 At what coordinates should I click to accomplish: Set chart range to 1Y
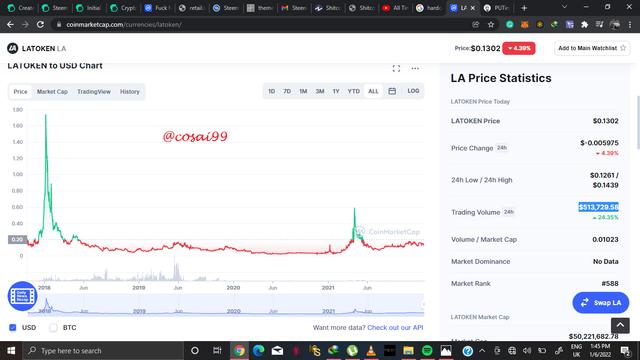point(336,91)
